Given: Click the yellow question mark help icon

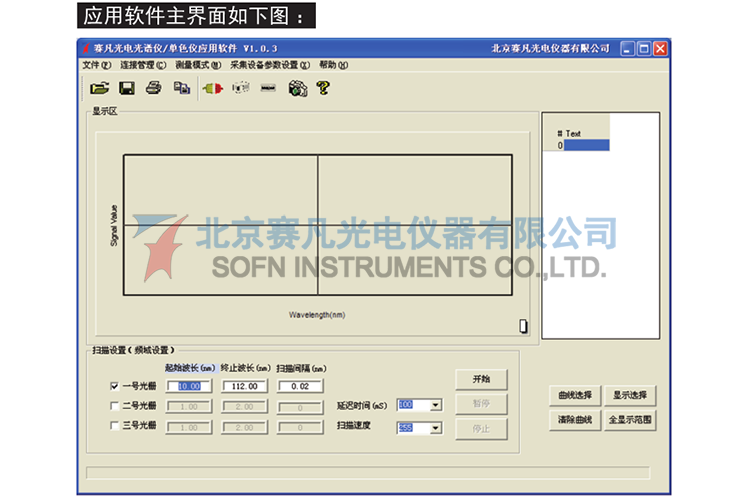Looking at the screenshot, I should click(x=323, y=88).
